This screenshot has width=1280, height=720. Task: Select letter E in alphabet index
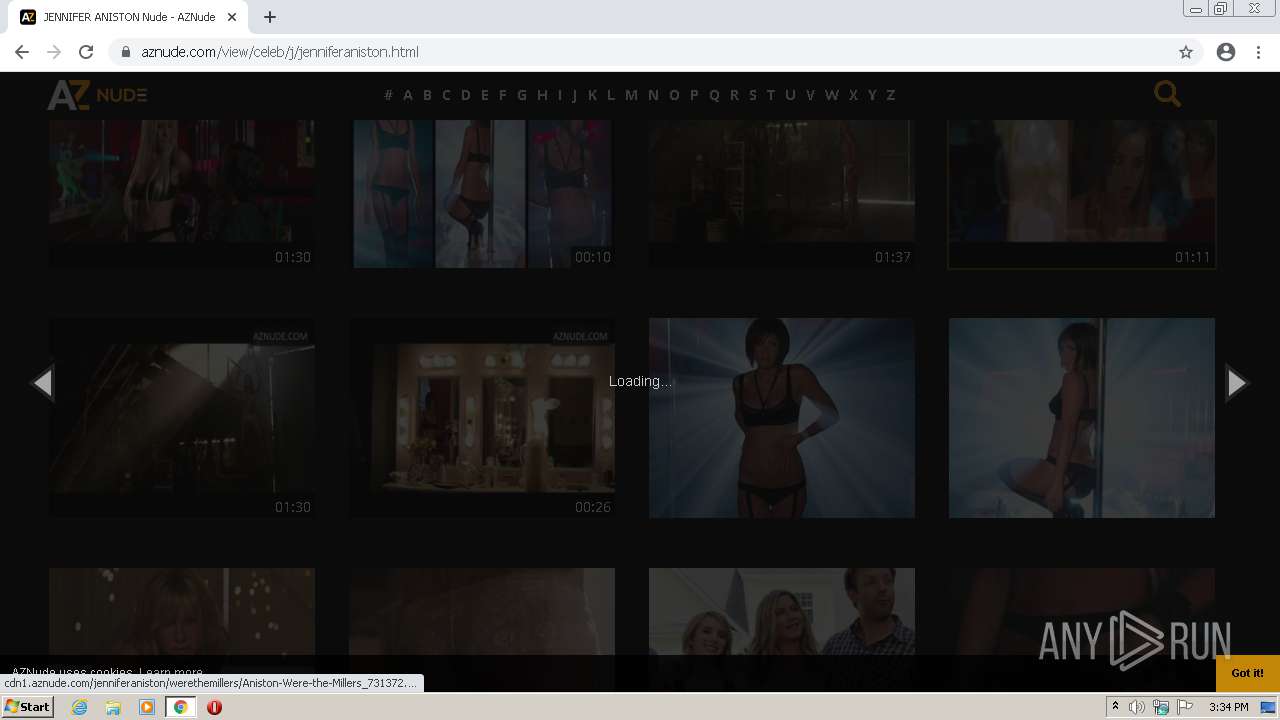pos(485,95)
